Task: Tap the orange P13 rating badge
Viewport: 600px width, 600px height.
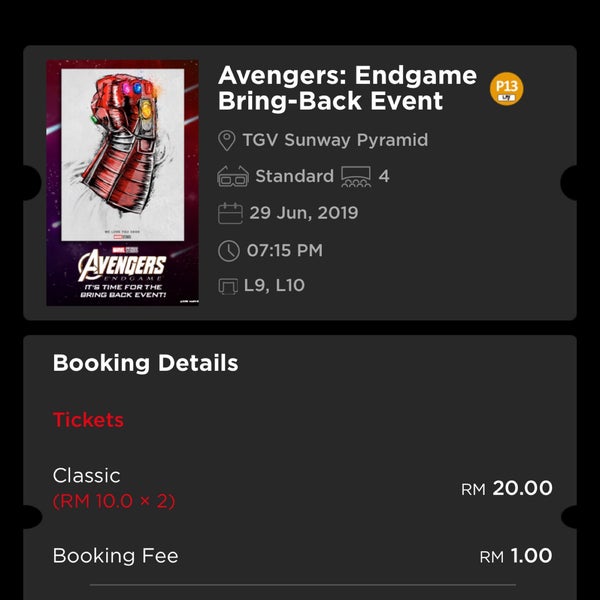Action: [506, 88]
